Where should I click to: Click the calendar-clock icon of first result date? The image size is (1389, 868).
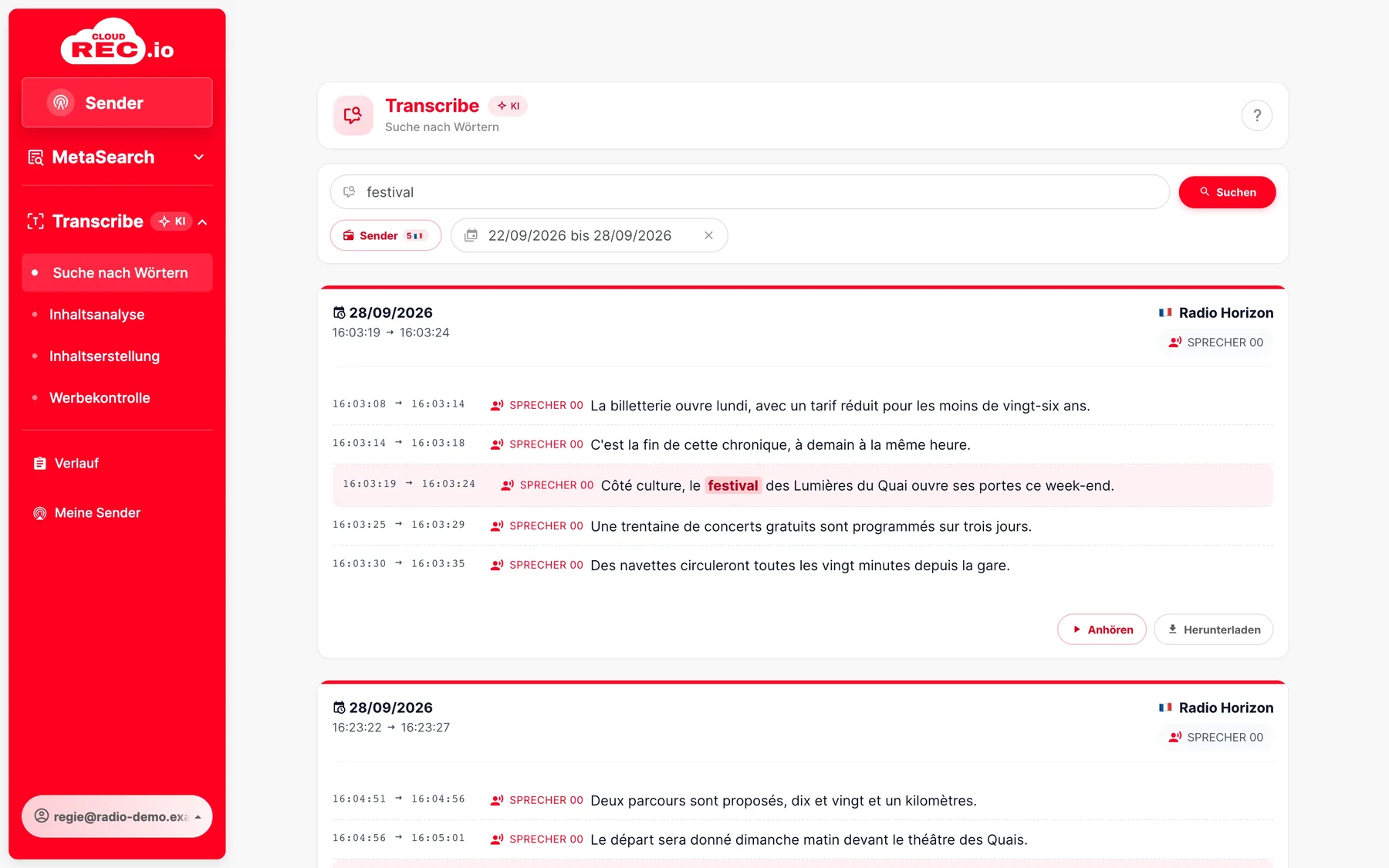tap(339, 312)
